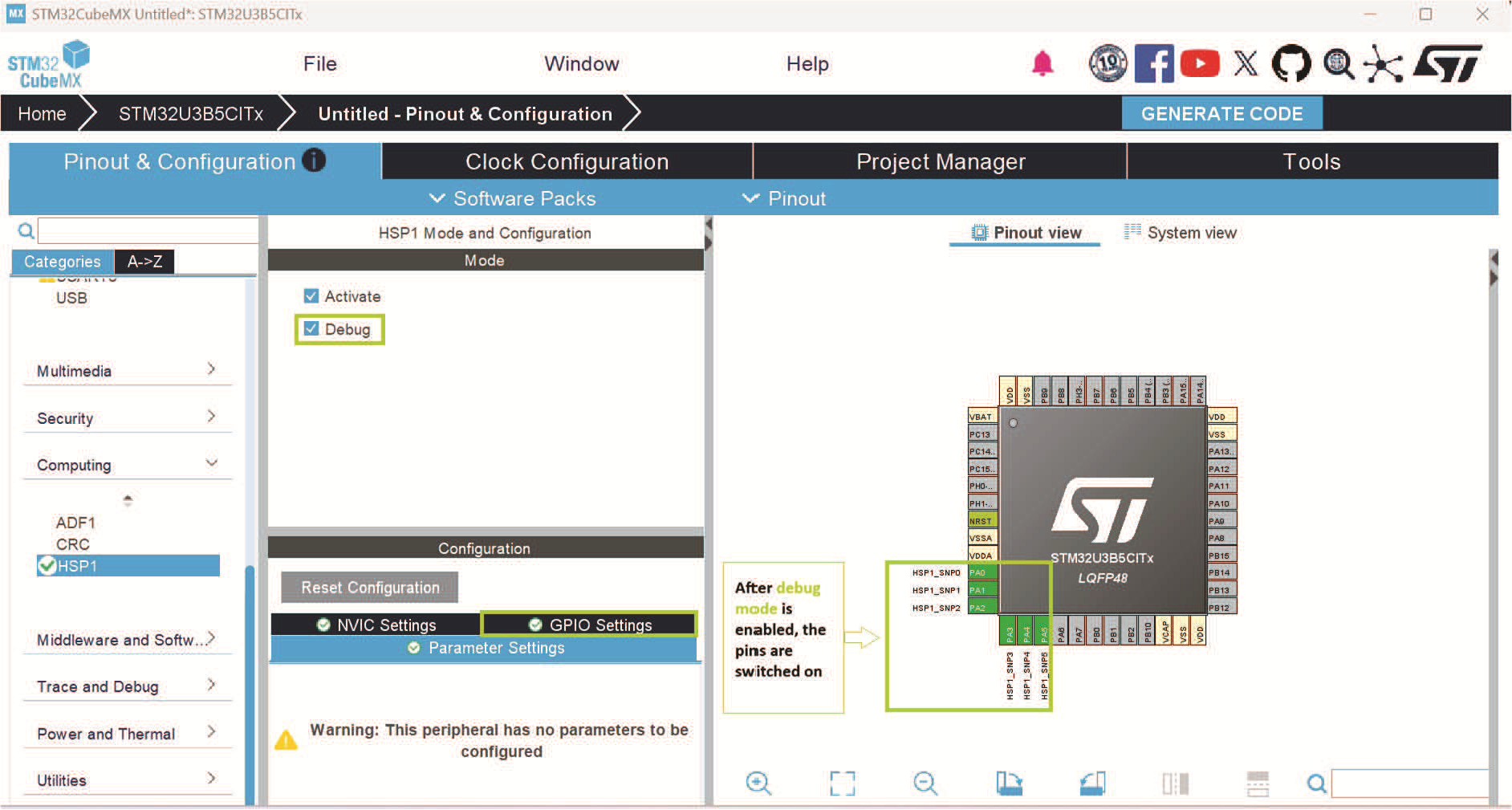This screenshot has width=1512, height=810.
Task: Switch to the Project Manager tab
Action: [x=941, y=161]
